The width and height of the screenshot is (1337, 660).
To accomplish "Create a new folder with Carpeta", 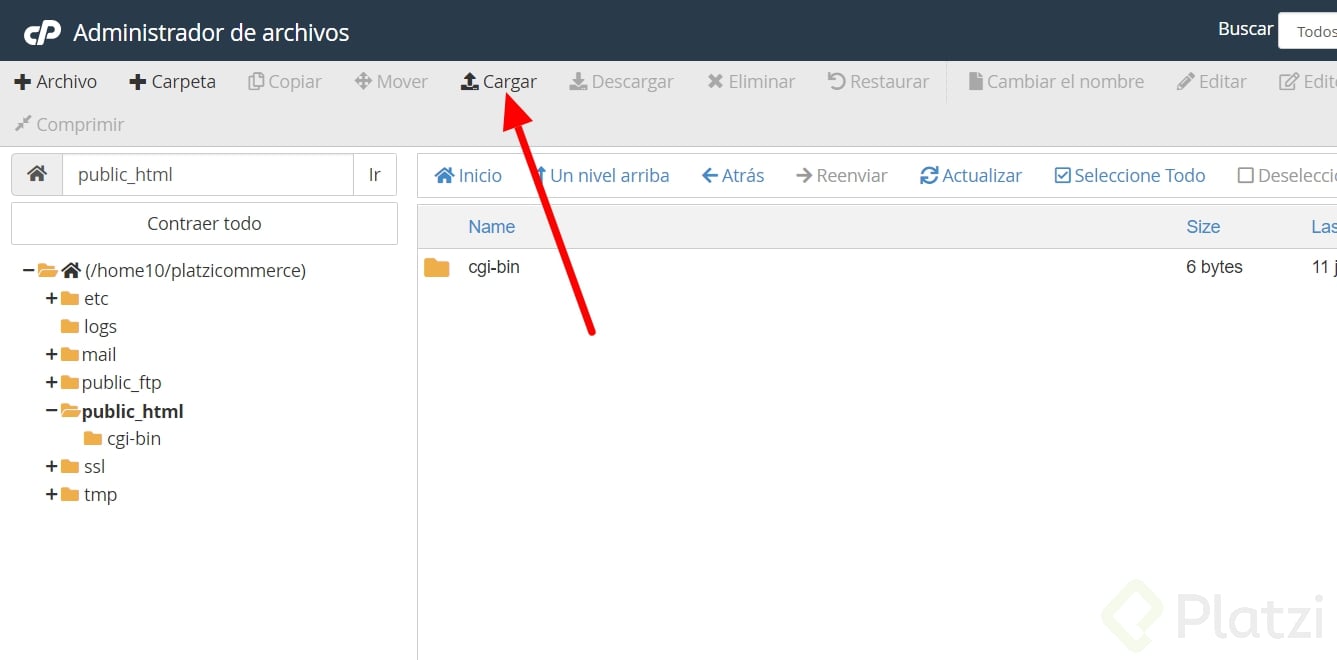I will tap(173, 82).
